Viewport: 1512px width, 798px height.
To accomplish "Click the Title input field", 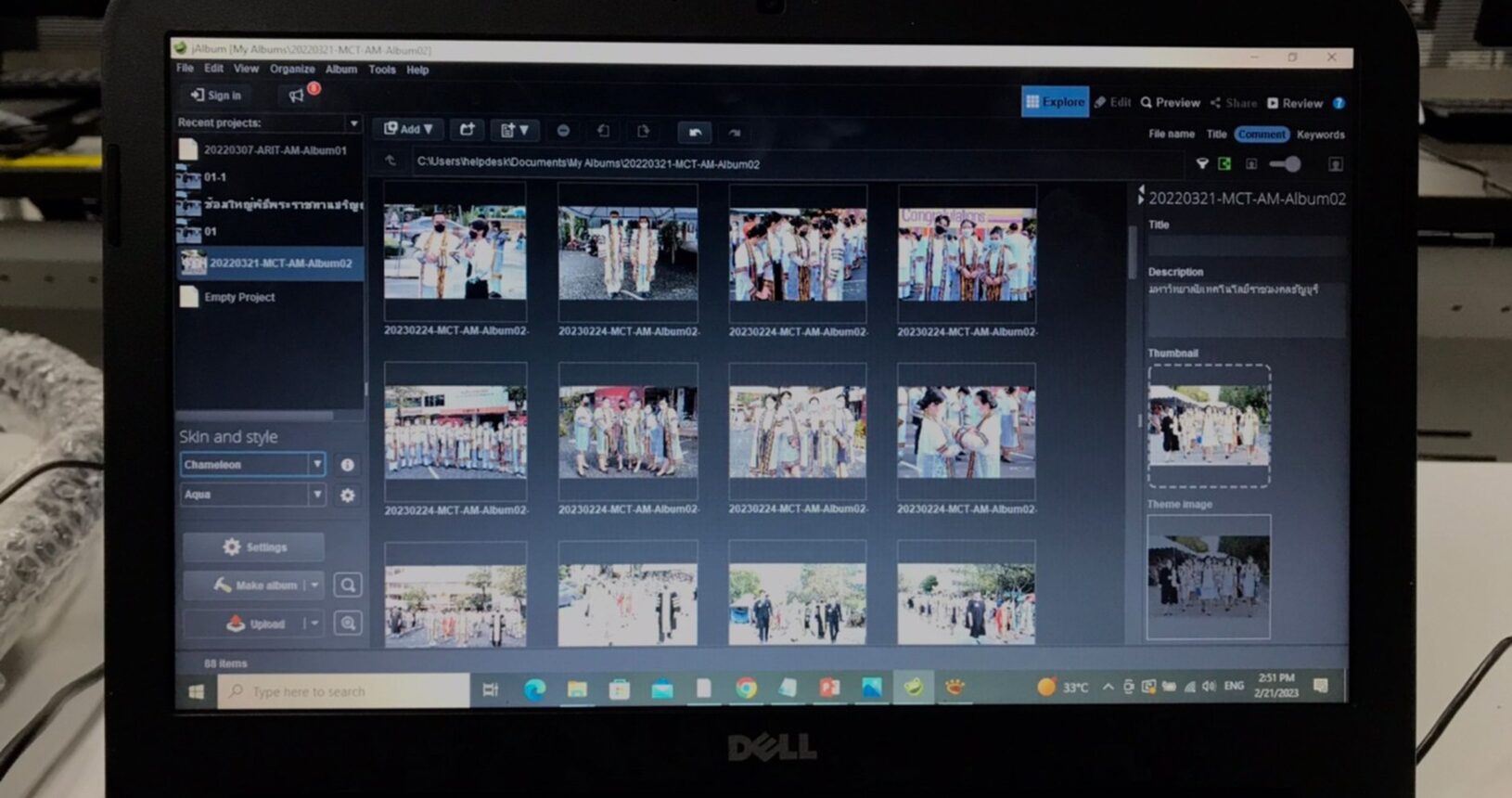I will [x=1247, y=246].
